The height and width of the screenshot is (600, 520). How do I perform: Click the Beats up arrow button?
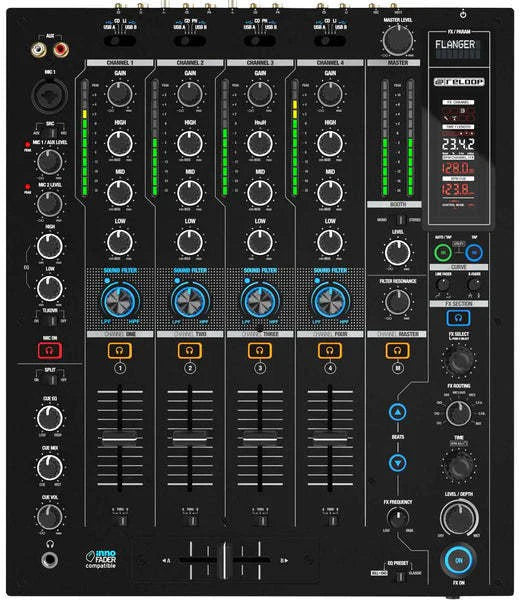click(x=398, y=412)
